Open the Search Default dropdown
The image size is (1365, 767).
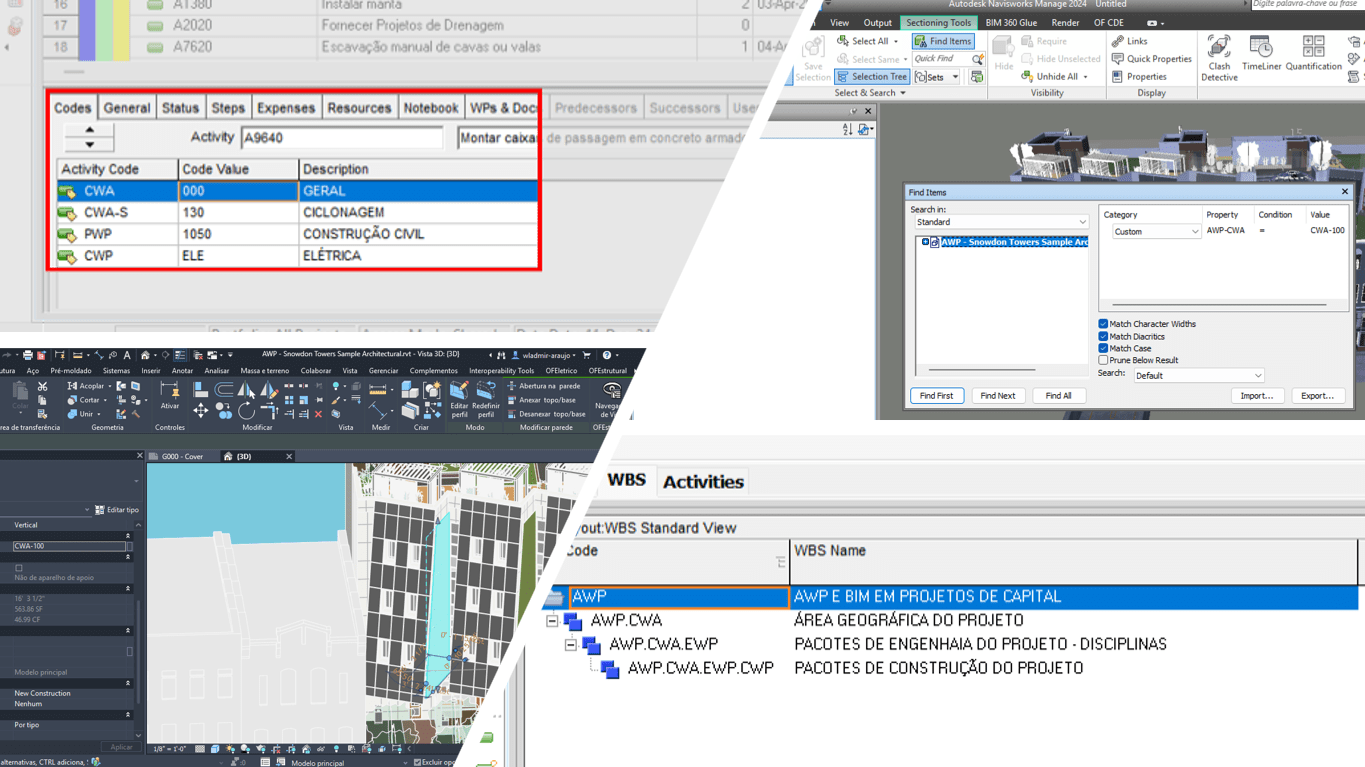point(1198,376)
